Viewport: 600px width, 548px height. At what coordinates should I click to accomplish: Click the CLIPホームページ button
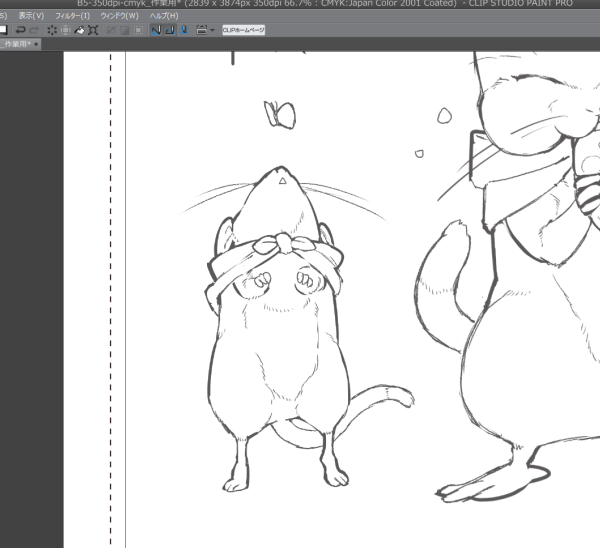click(244, 30)
